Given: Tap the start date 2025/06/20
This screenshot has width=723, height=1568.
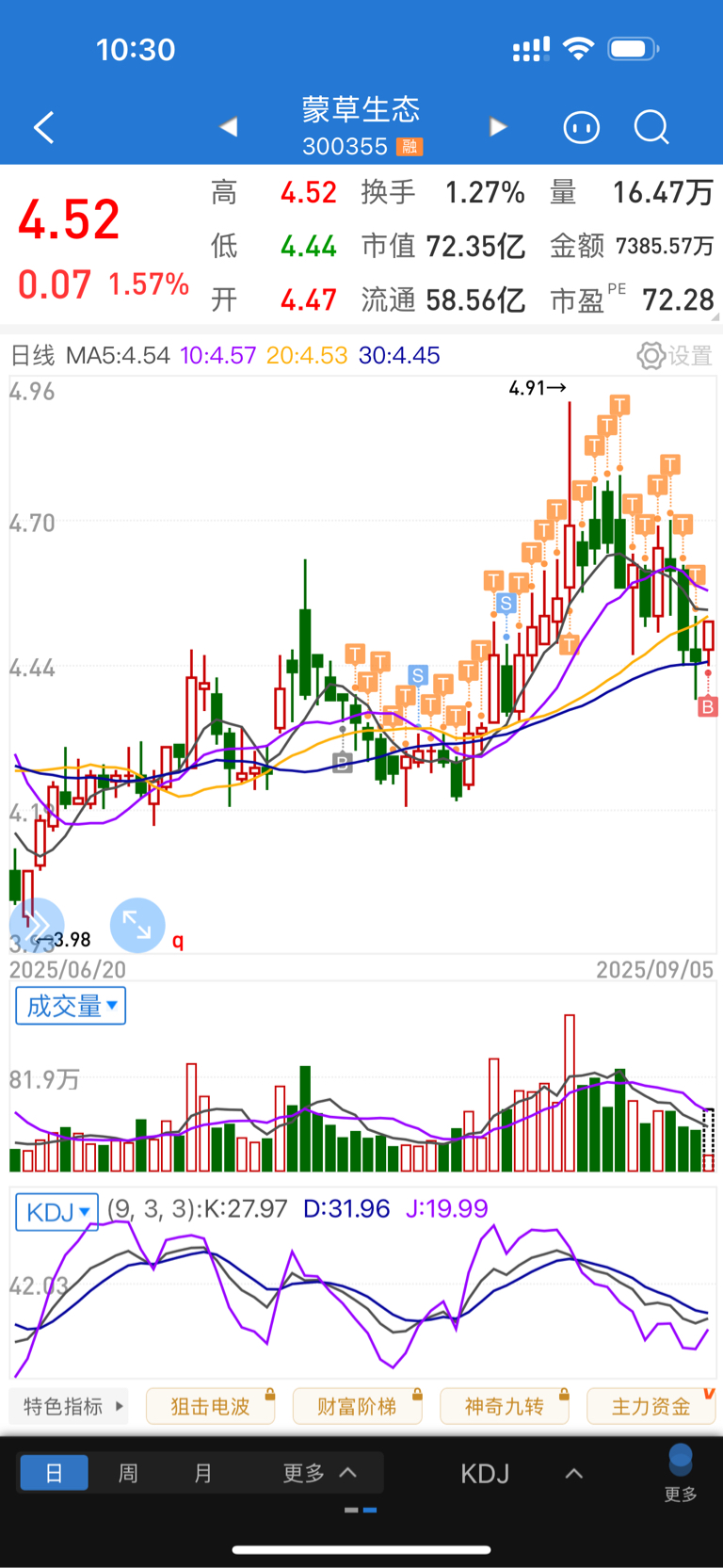Looking at the screenshot, I should click(68, 969).
